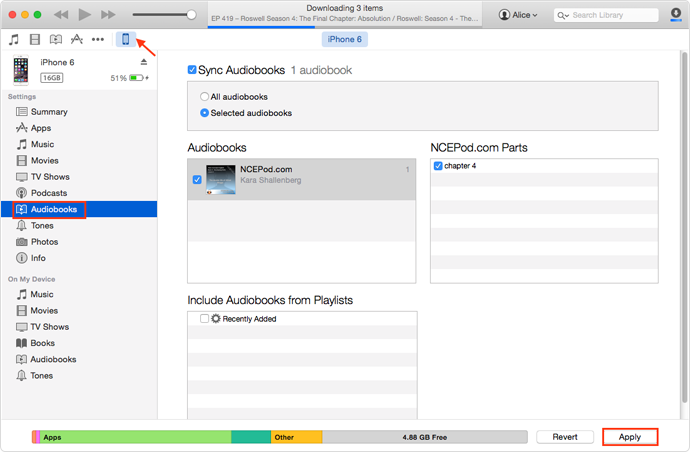Open the Music library icon
Screen dimensions: 690x452
pyautogui.click(x=14, y=39)
